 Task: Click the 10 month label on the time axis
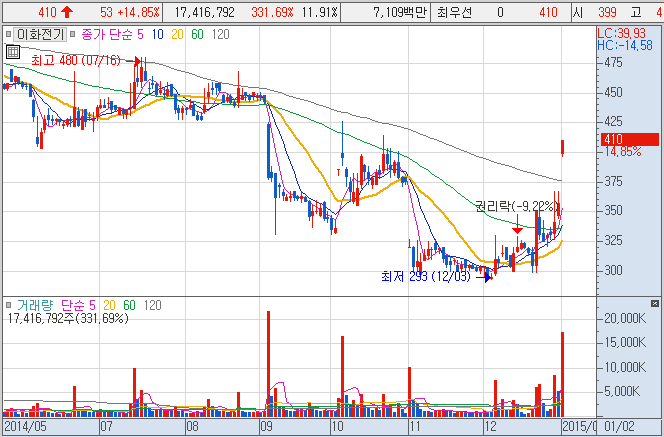(x=338, y=426)
